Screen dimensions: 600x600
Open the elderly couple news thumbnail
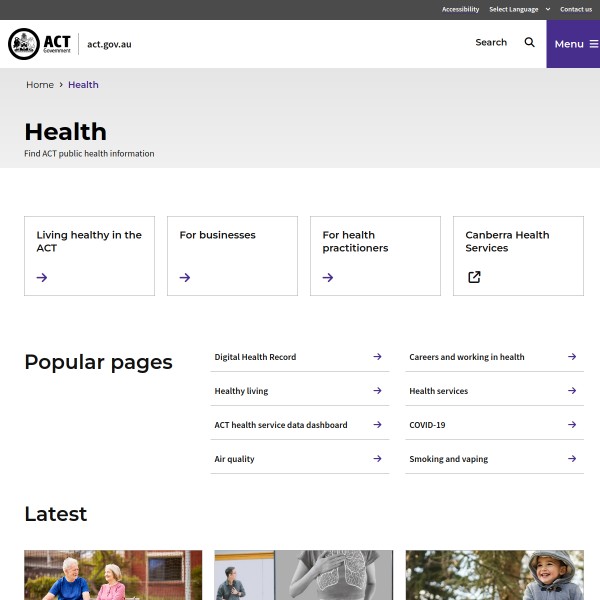point(113,575)
